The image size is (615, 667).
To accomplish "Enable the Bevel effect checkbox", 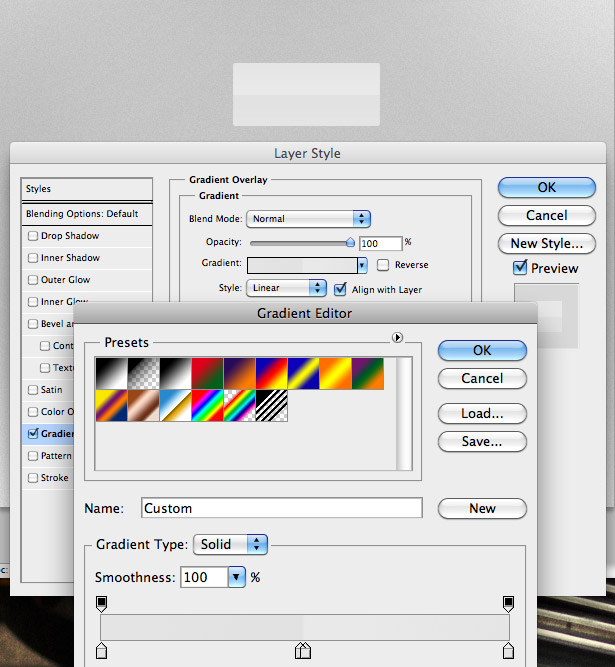I will coord(33,324).
